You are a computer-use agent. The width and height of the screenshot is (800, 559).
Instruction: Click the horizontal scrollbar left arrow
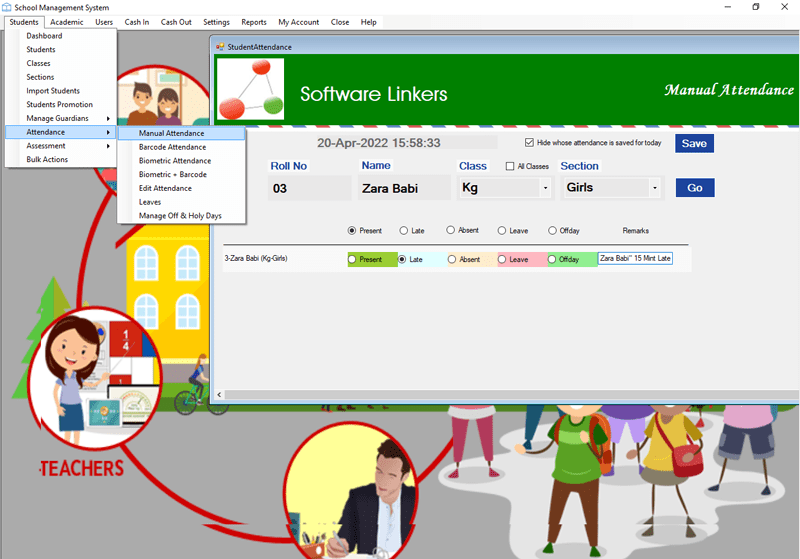tap(219, 394)
